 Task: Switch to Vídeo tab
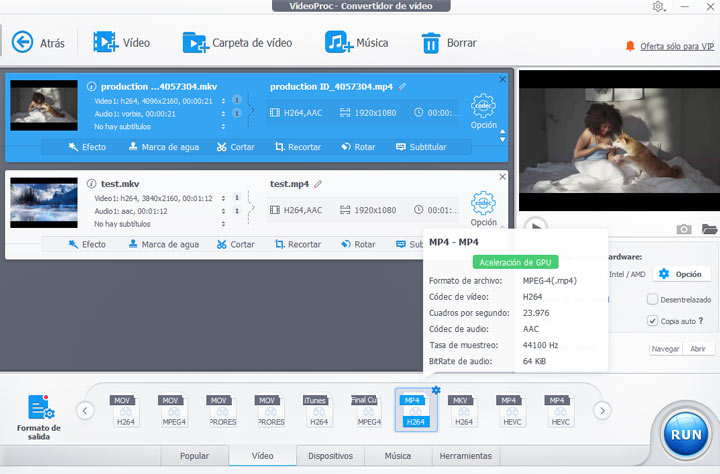click(x=262, y=456)
